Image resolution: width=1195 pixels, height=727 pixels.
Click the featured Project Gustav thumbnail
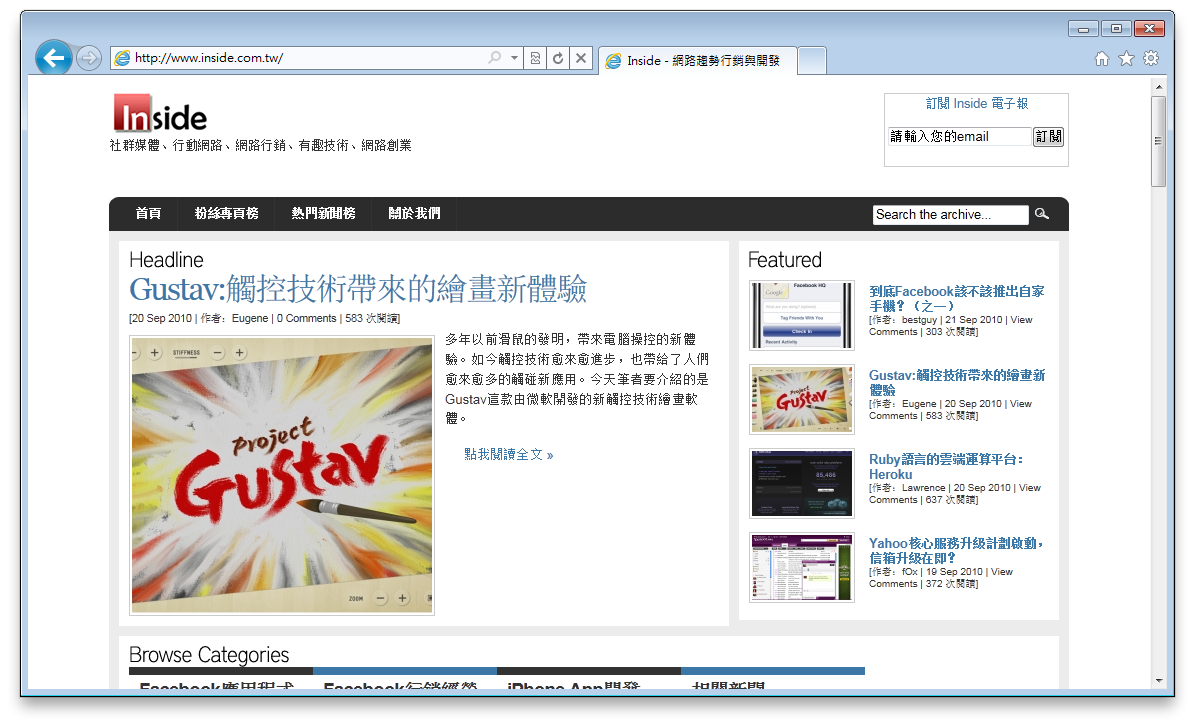click(802, 399)
